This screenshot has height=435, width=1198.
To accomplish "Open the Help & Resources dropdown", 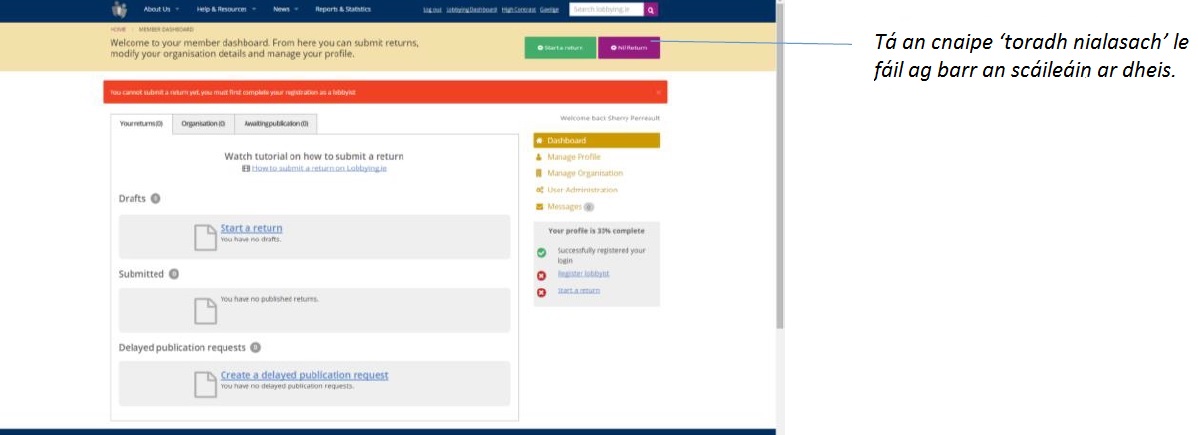I will (225, 9).
